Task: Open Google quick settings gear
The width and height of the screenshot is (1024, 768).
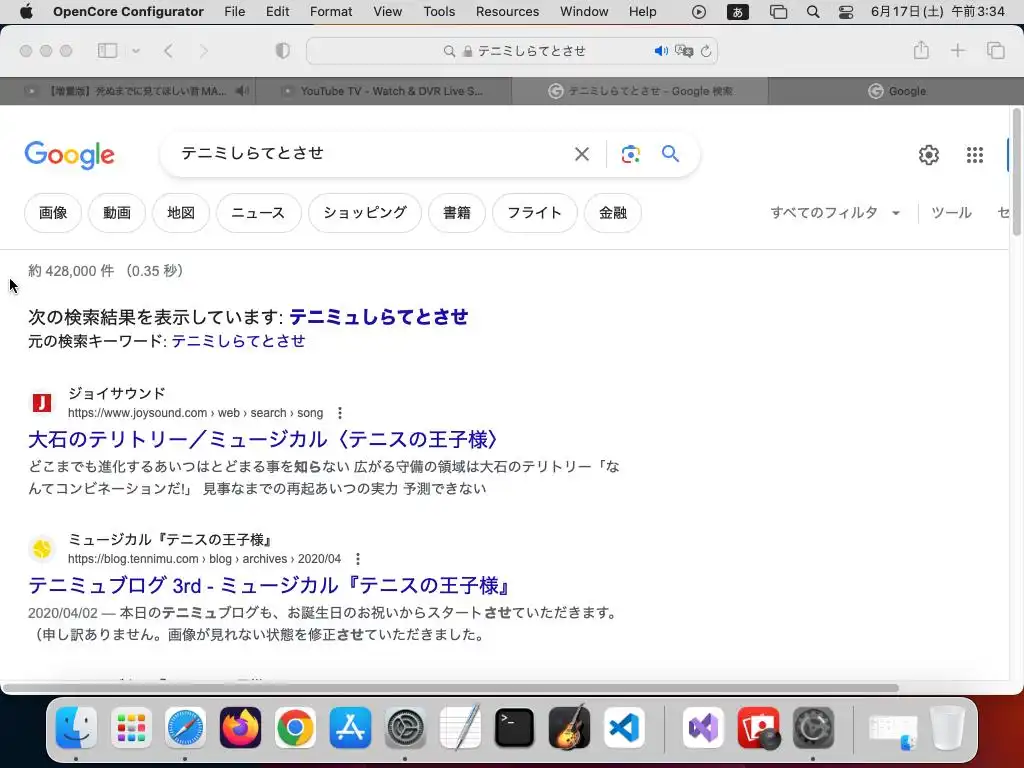Action: click(x=929, y=155)
